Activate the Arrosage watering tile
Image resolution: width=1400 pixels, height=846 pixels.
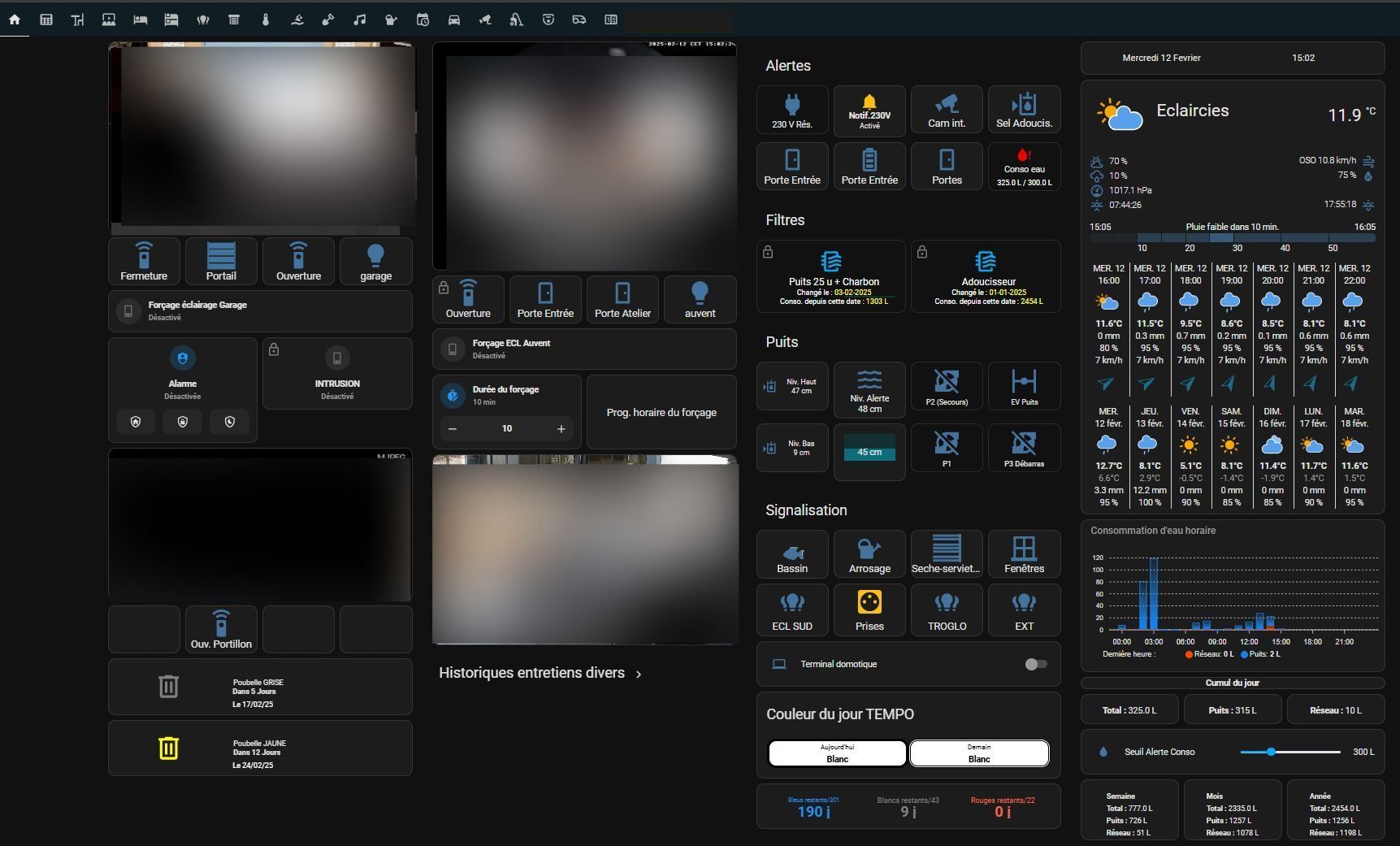click(x=869, y=553)
